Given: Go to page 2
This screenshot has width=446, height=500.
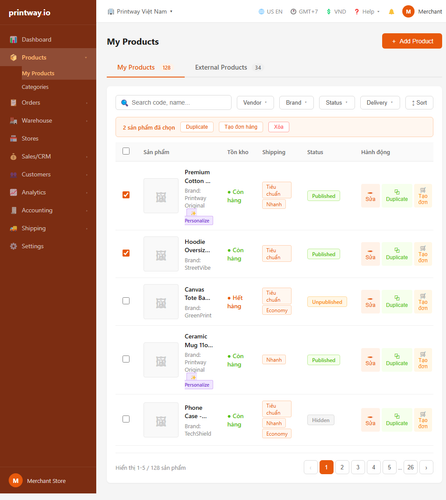Looking at the screenshot, I should pos(342,467).
